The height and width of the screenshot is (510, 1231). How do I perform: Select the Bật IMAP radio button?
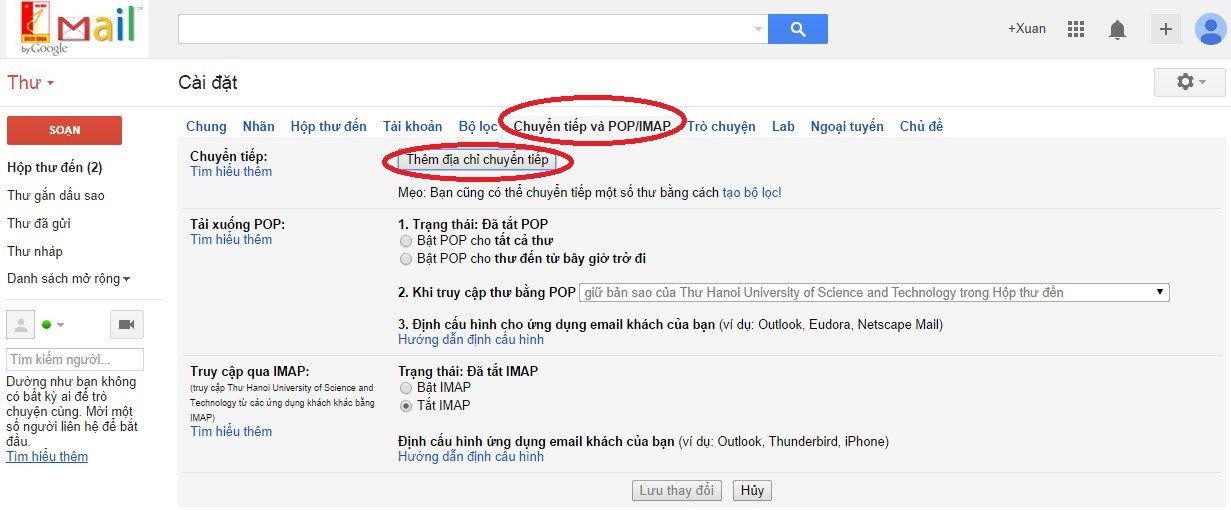(x=405, y=388)
